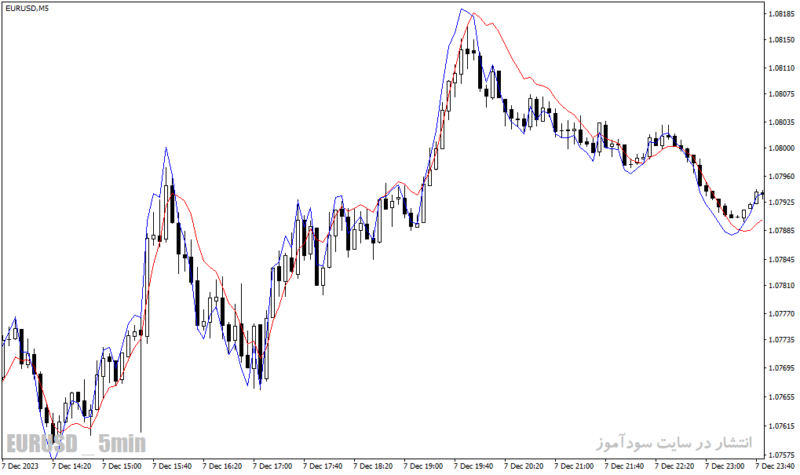
Task: Select the 7 Dec 21:00 time marker
Action: [x=574, y=466]
